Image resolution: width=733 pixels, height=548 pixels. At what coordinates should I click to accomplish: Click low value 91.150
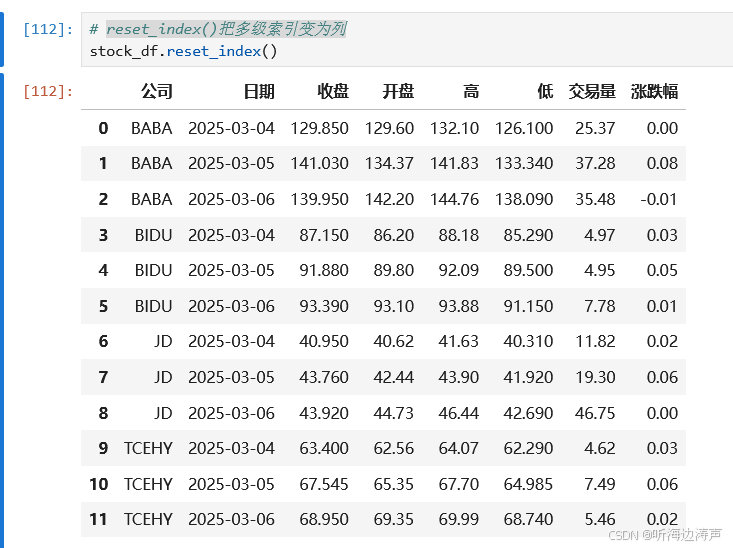click(528, 306)
